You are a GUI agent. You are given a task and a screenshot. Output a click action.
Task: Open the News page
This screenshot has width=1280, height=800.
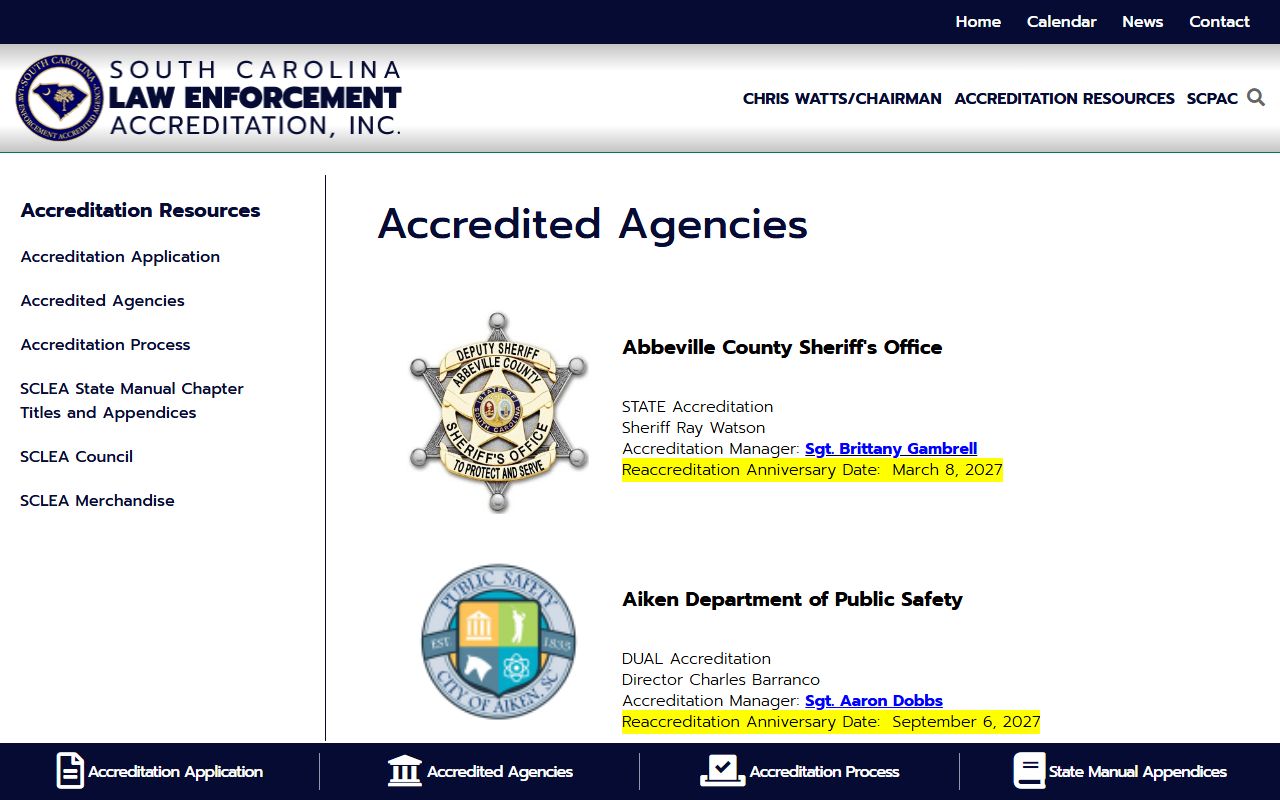click(x=1142, y=21)
